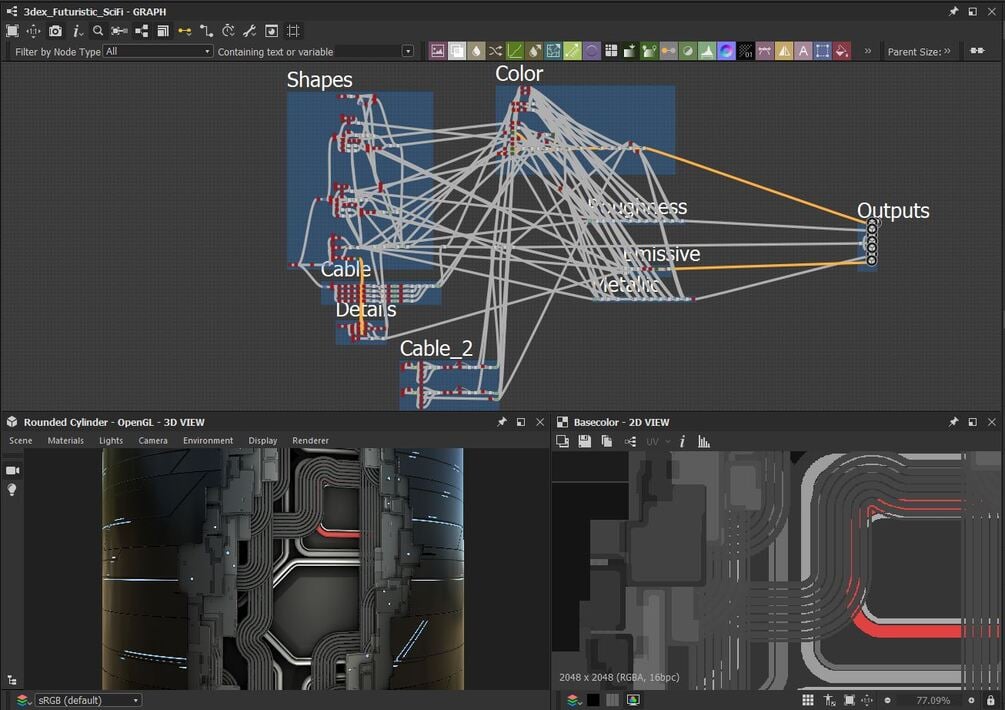Open the Filter by Node Type dropdown

[x=158, y=51]
